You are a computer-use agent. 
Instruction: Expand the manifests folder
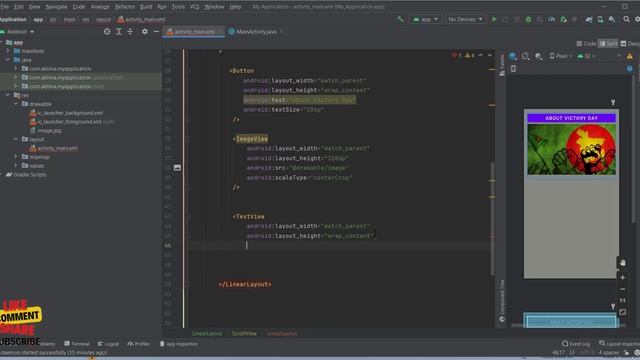click(x=8, y=51)
